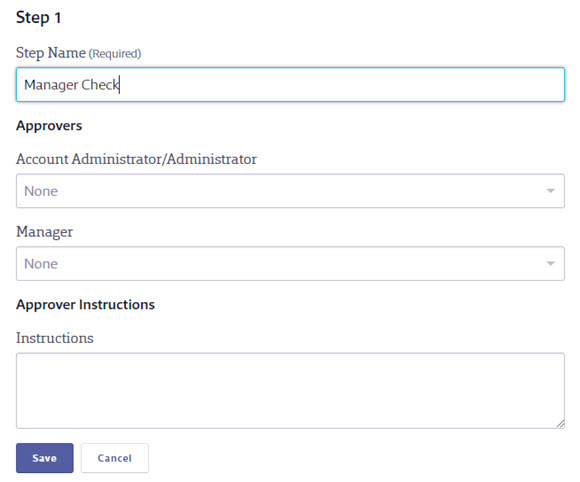Click the Save button
Screen dimensions: 580x482
(44, 458)
